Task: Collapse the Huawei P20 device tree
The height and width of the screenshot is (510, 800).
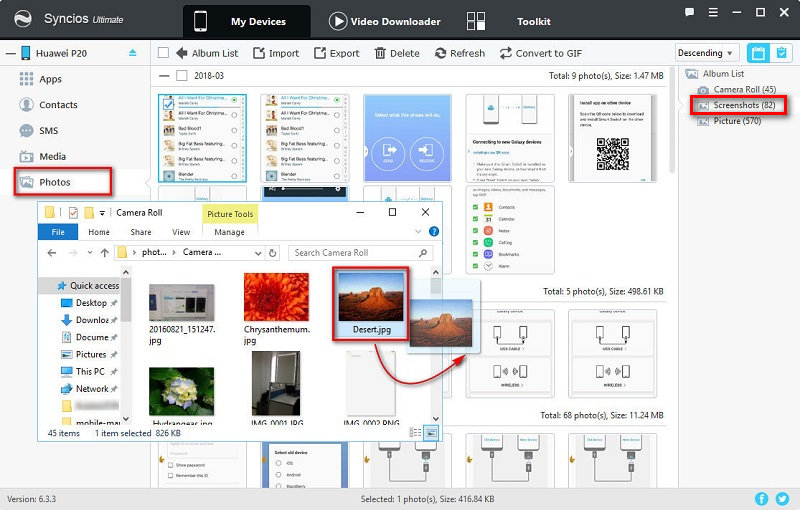Action: click(x=10, y=53)
